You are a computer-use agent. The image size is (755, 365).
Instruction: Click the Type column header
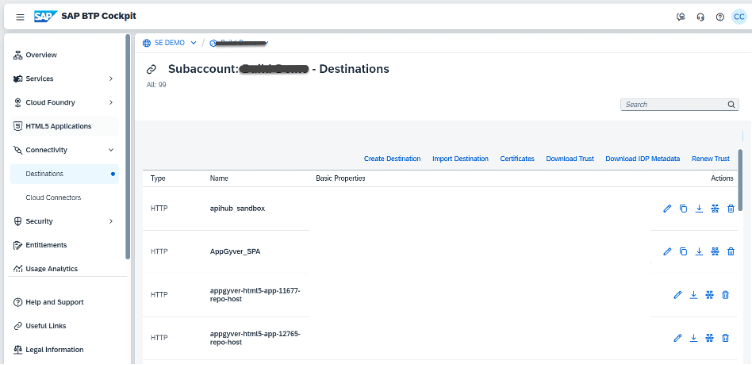[x=158, y=178]
